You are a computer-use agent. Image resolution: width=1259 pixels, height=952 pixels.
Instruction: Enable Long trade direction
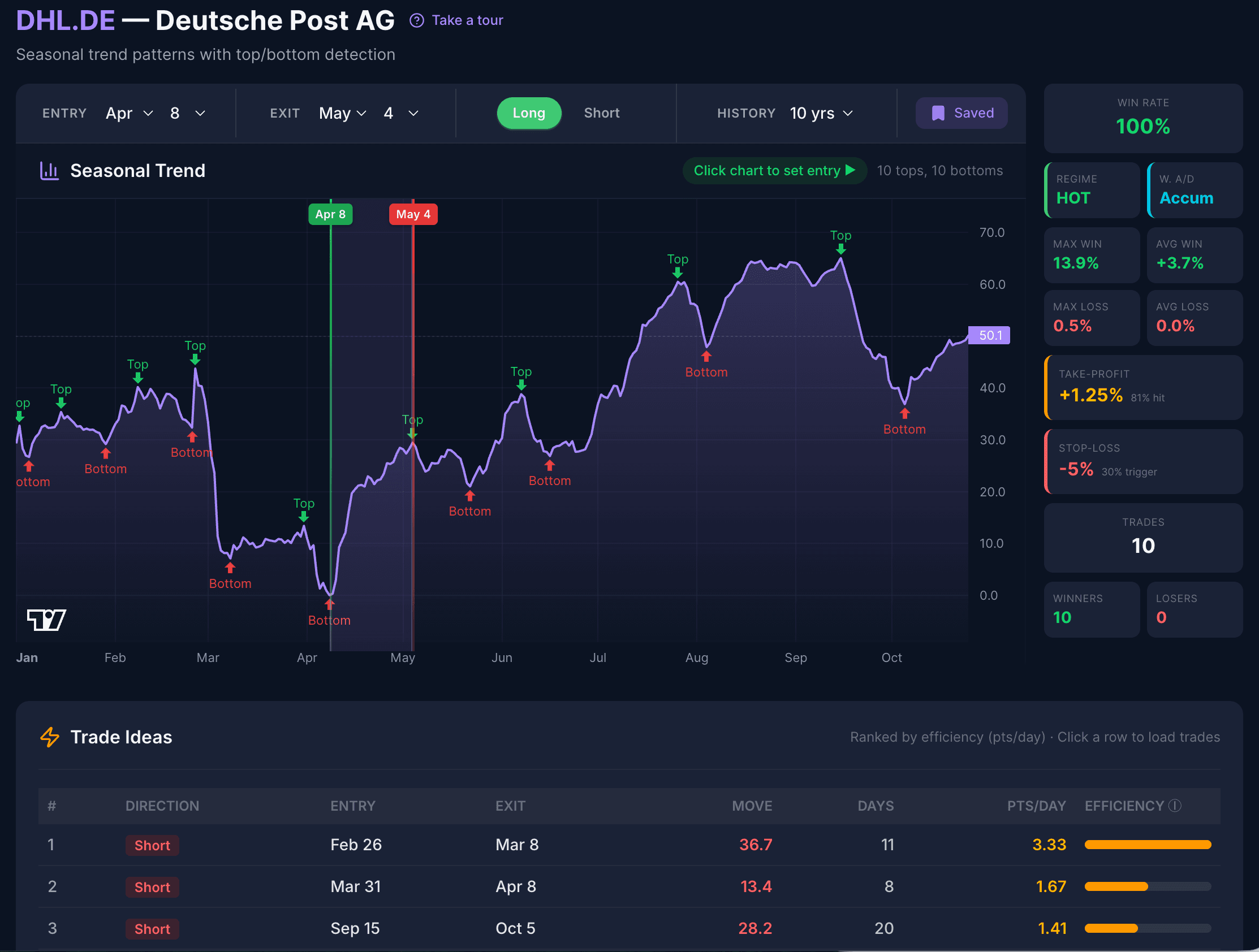point(529,112)
